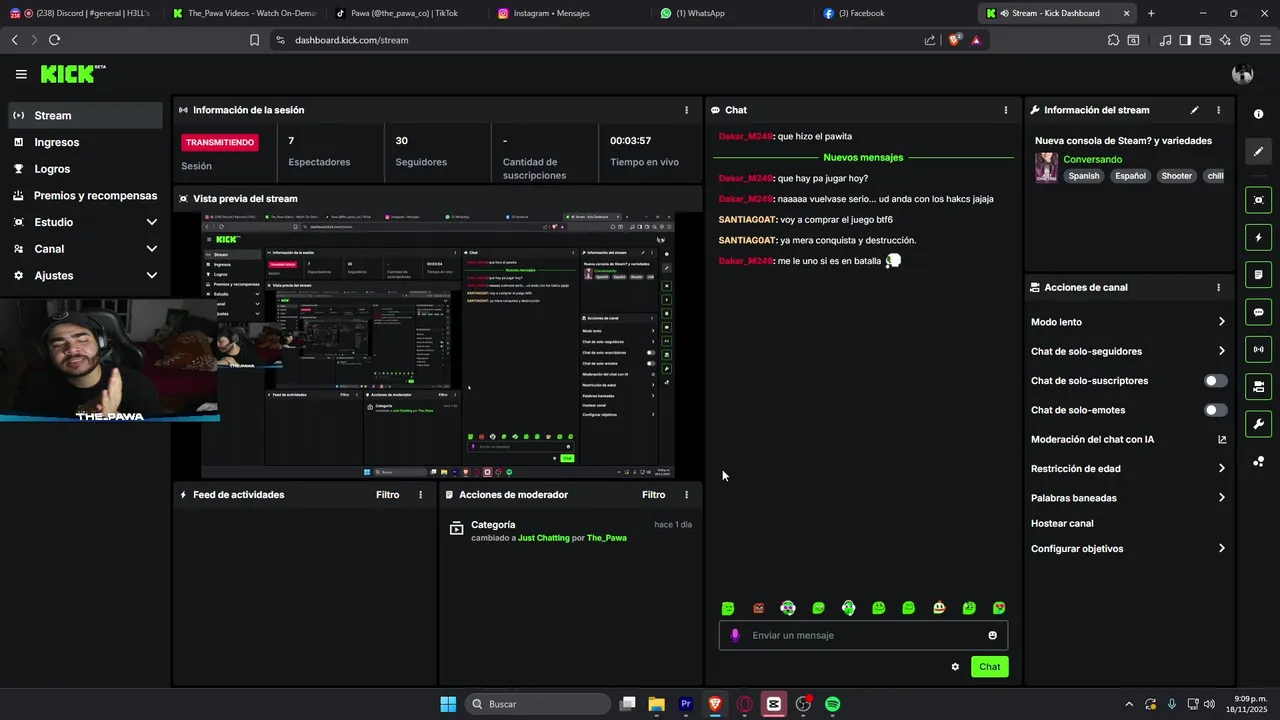Viewport: 1280px width, 720px height.
Task: Open Información de la sesión panel options
Action: (686, 110)
